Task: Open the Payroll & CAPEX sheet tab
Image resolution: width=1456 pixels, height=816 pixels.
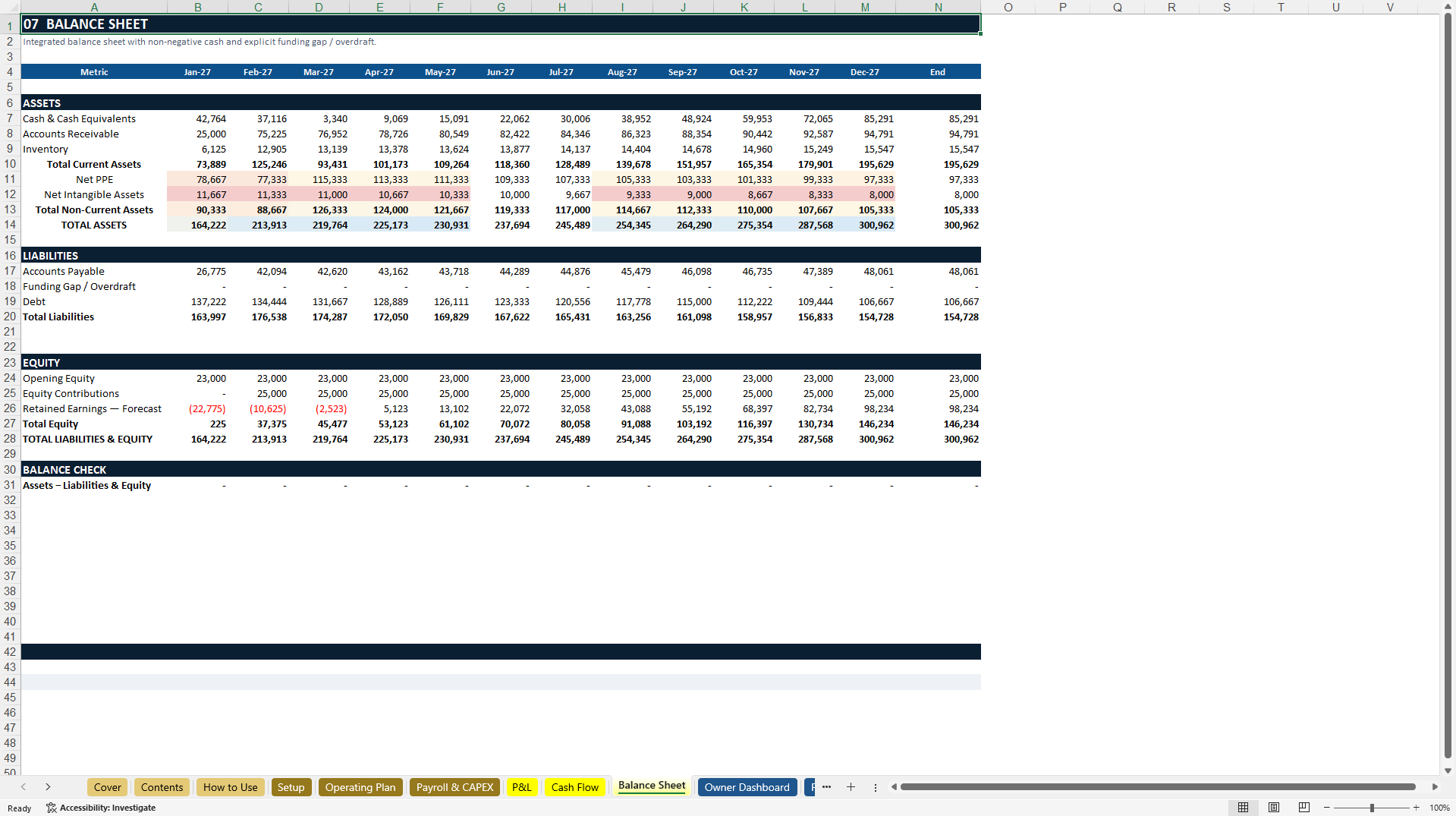Action: tap(454, 787)
